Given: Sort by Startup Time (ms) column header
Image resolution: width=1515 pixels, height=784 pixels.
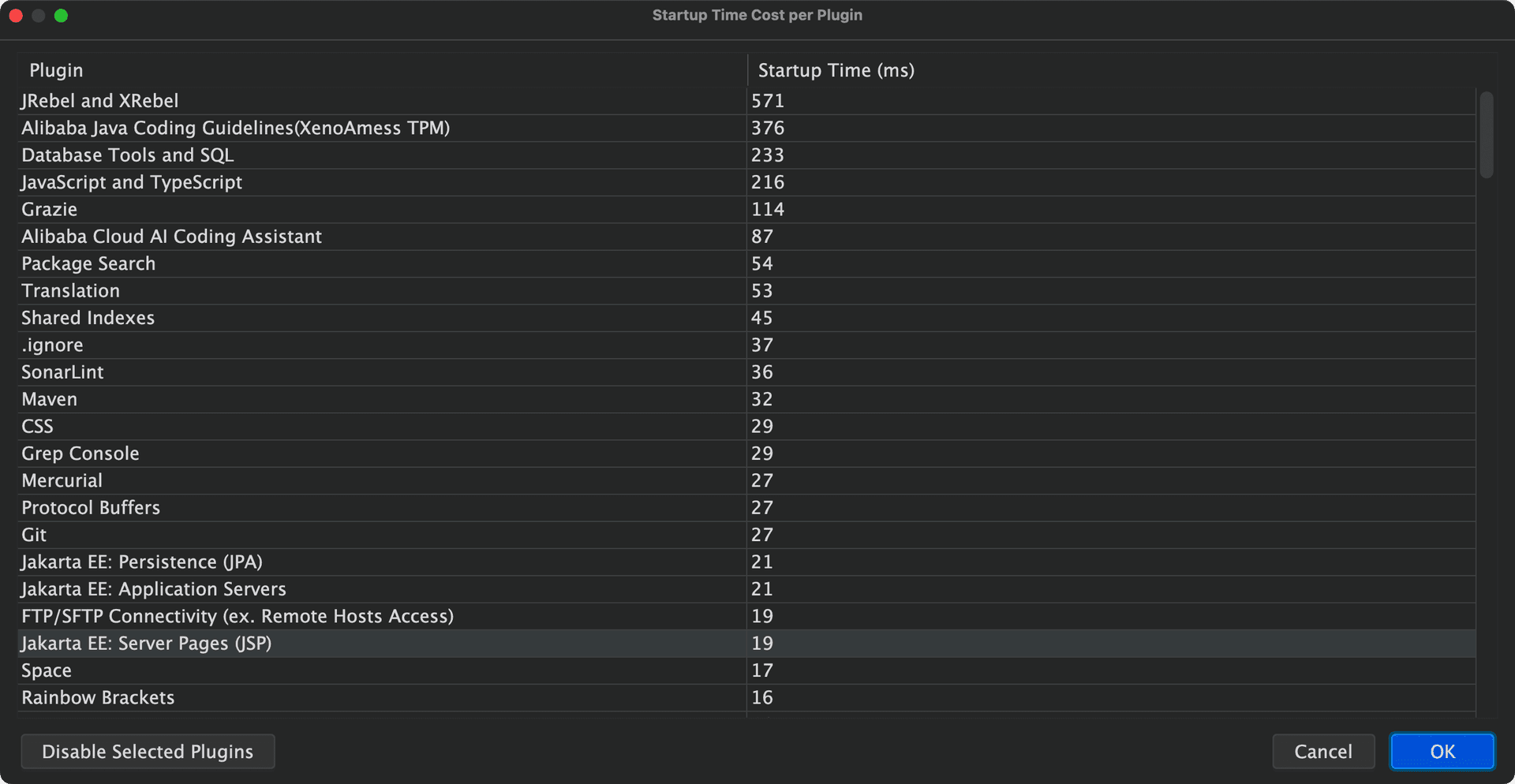Looking at the screenshot, I should coord(1112,70).
